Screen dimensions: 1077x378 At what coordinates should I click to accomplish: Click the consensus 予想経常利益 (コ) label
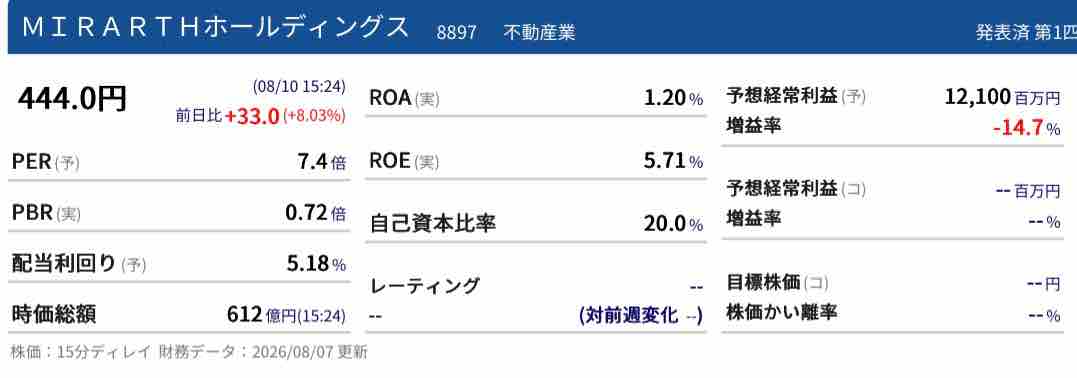coord(797,188)
